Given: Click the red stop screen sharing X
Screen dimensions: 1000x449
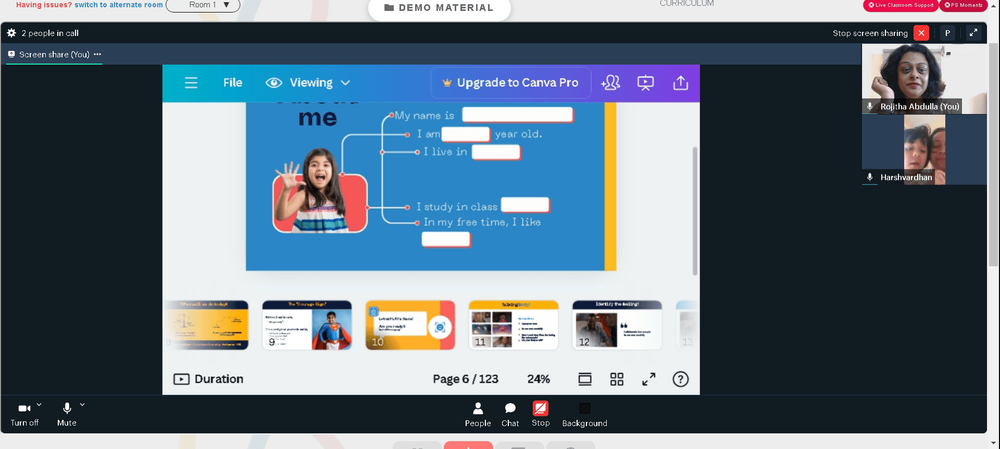Looking at the screenshot, I should [x=921, y=33].
